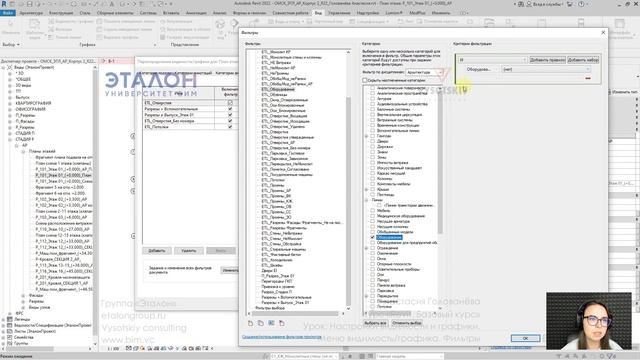Image resolution: width=640 pixels, height=360 pixels.
Task: Expand Фасады in the project browser
Action: [x=23, y=295]
